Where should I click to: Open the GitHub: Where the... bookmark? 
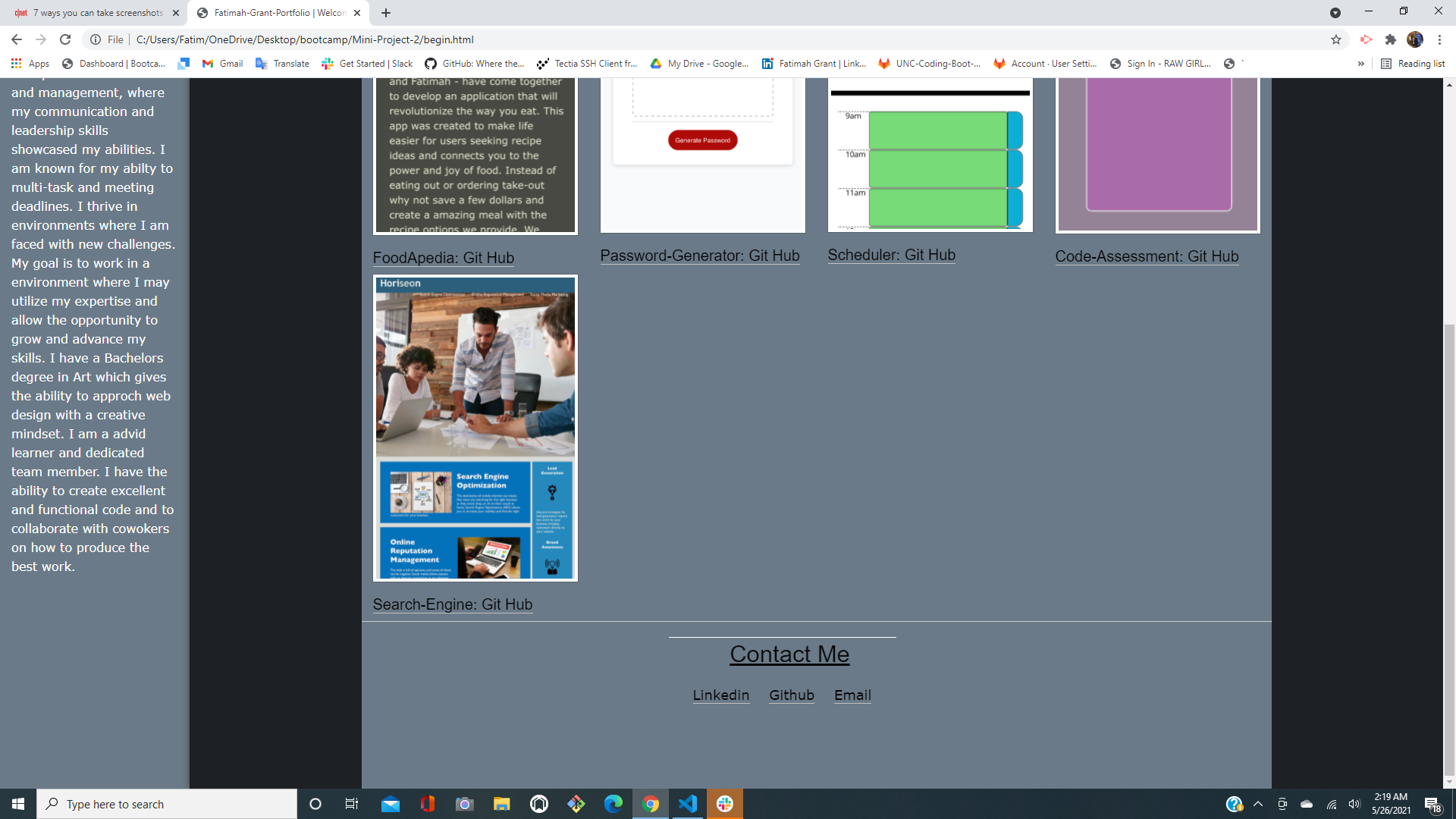pyautogui.click(x=475, y=64)
